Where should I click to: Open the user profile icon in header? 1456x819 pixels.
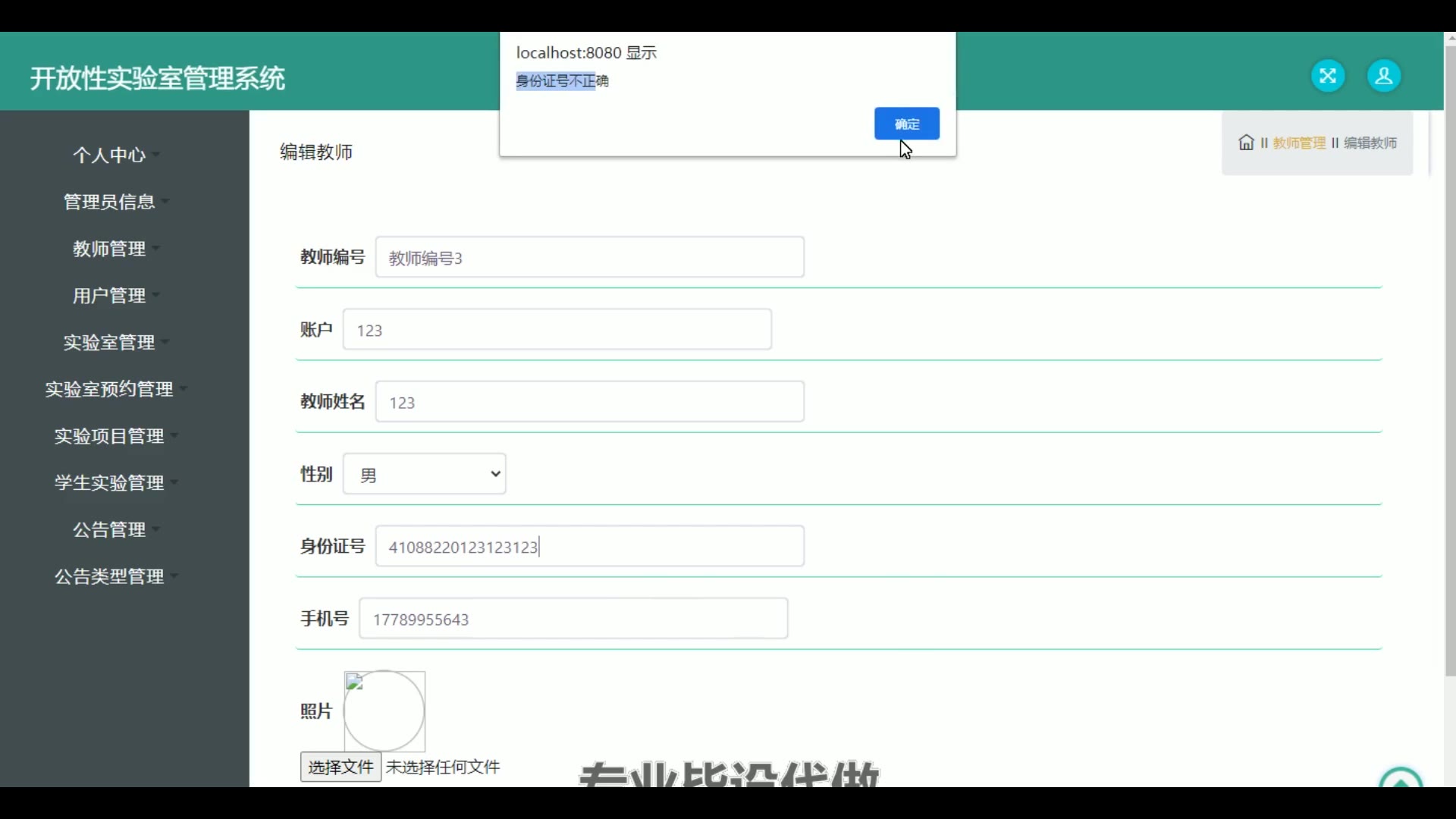[1384, 76]
